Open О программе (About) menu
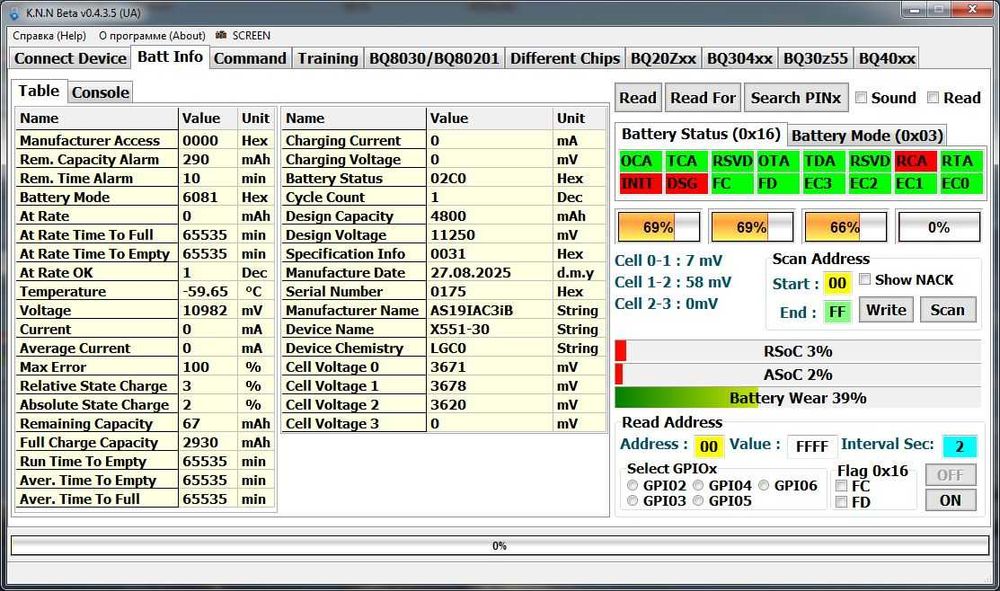 coord(152,36)
